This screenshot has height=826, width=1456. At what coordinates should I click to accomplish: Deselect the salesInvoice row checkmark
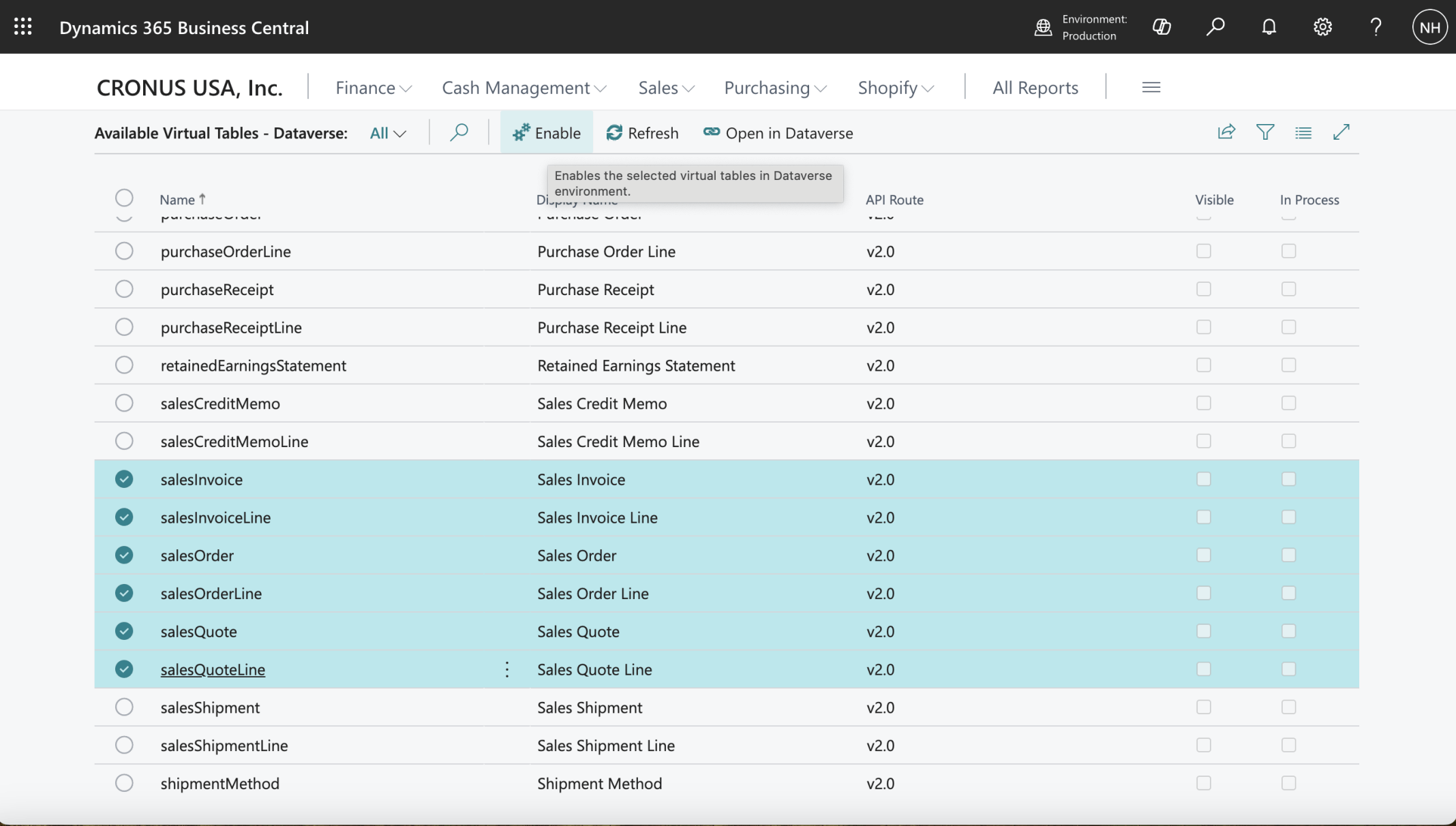(x=124, y=479)
